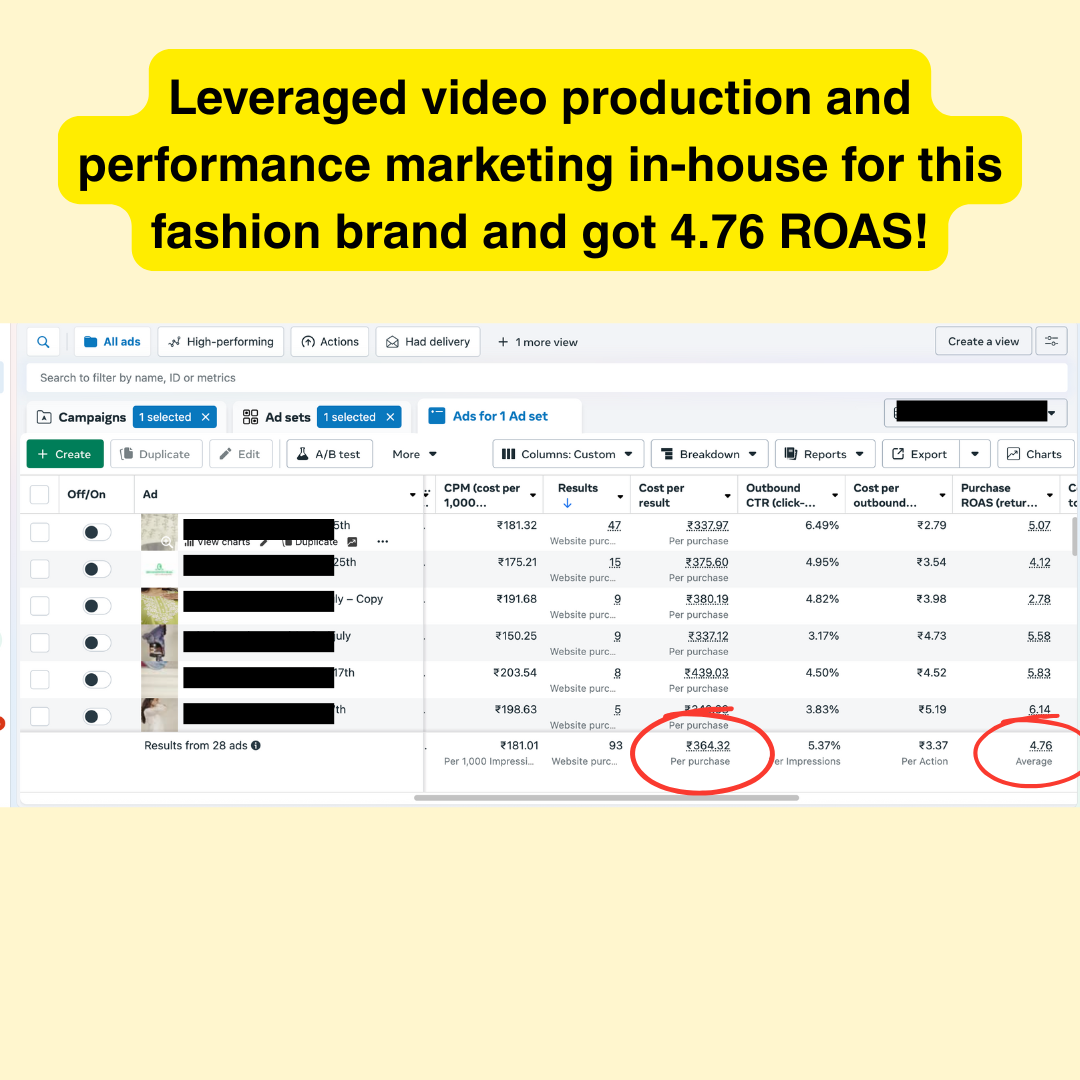Tick the checkbox for the ₹203.54 CPM row
This screenshot has width=1080, height=1080.
(x=39, y=680)
